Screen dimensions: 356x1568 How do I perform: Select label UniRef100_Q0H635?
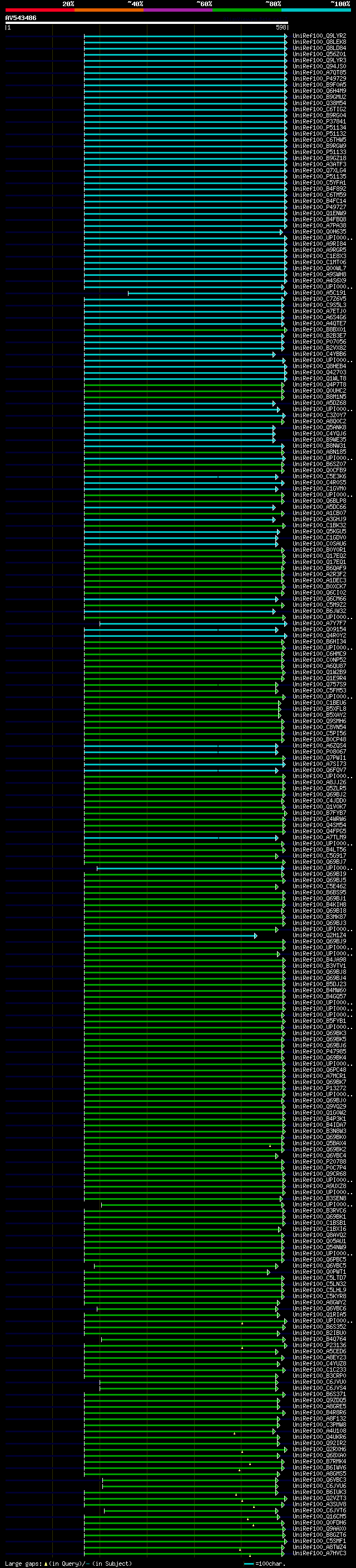tap(319, 232)
